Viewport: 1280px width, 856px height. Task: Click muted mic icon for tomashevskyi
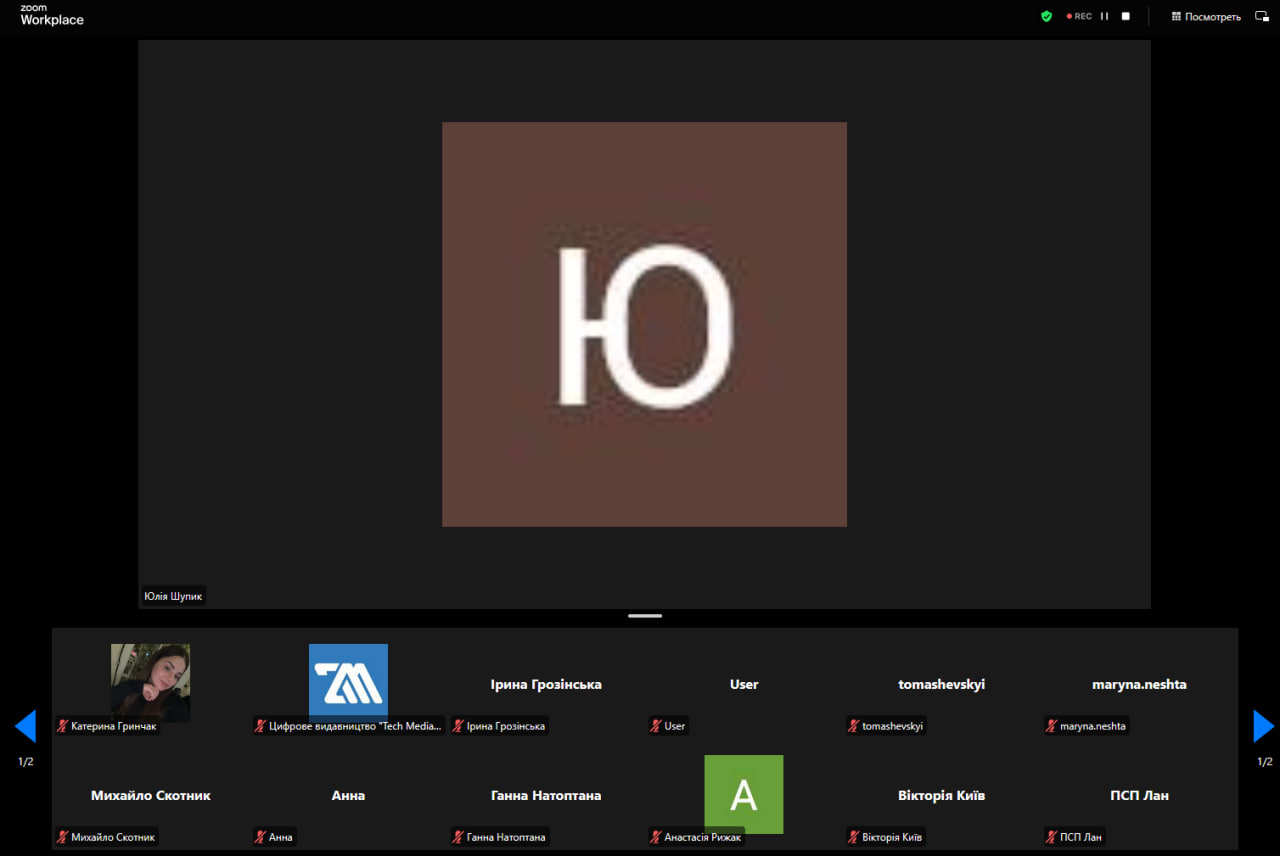click(853, 726)
